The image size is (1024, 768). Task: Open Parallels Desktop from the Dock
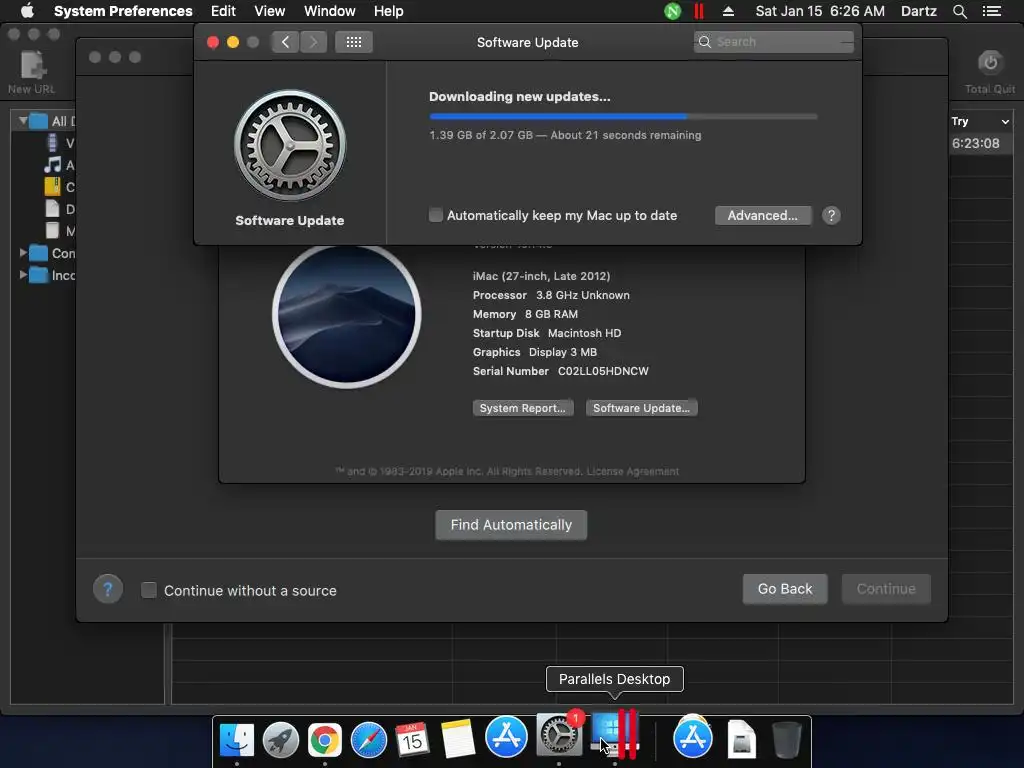(614, 735)
